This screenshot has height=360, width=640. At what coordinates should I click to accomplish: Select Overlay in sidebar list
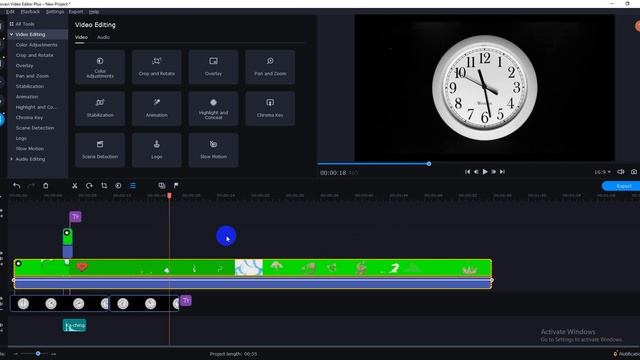24,66
